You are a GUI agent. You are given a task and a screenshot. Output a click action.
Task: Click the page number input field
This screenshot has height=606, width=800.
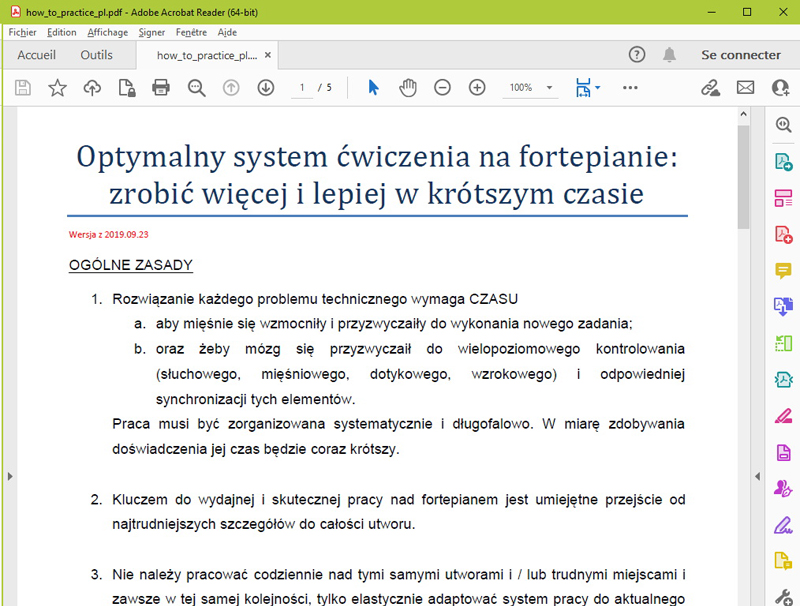pos(301,88)
